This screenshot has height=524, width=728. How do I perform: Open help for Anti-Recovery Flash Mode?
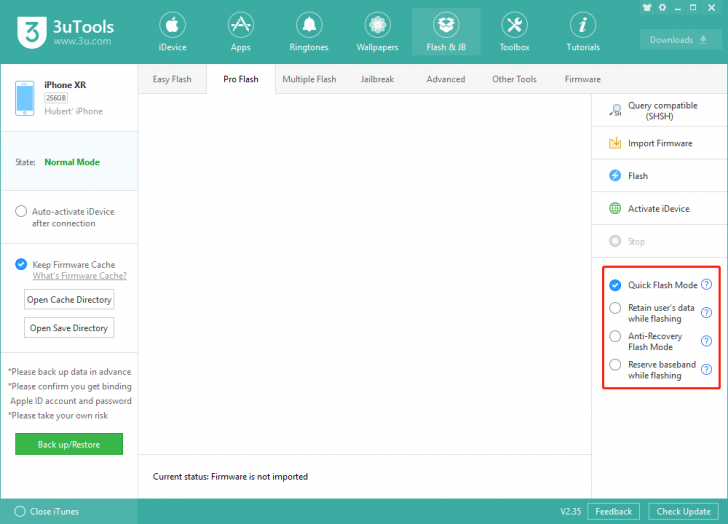click(x=706, y=341)
